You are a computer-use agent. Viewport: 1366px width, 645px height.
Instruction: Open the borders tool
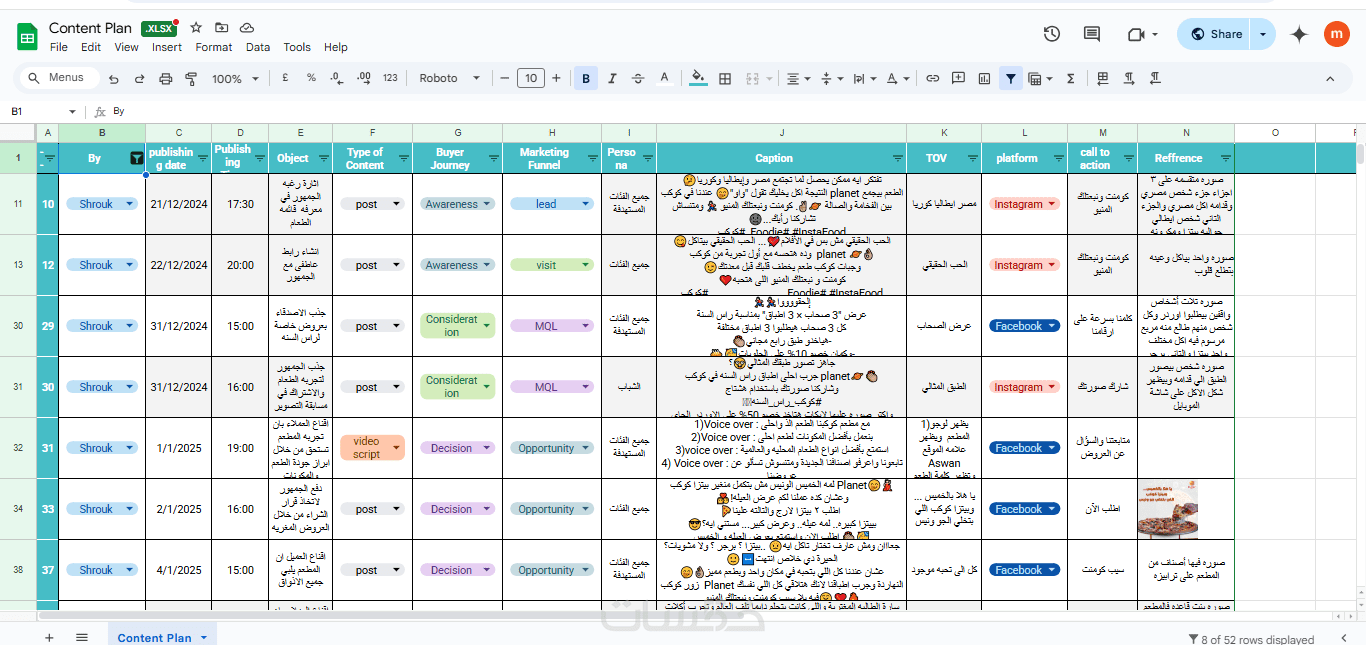click(x=725, y=78)
